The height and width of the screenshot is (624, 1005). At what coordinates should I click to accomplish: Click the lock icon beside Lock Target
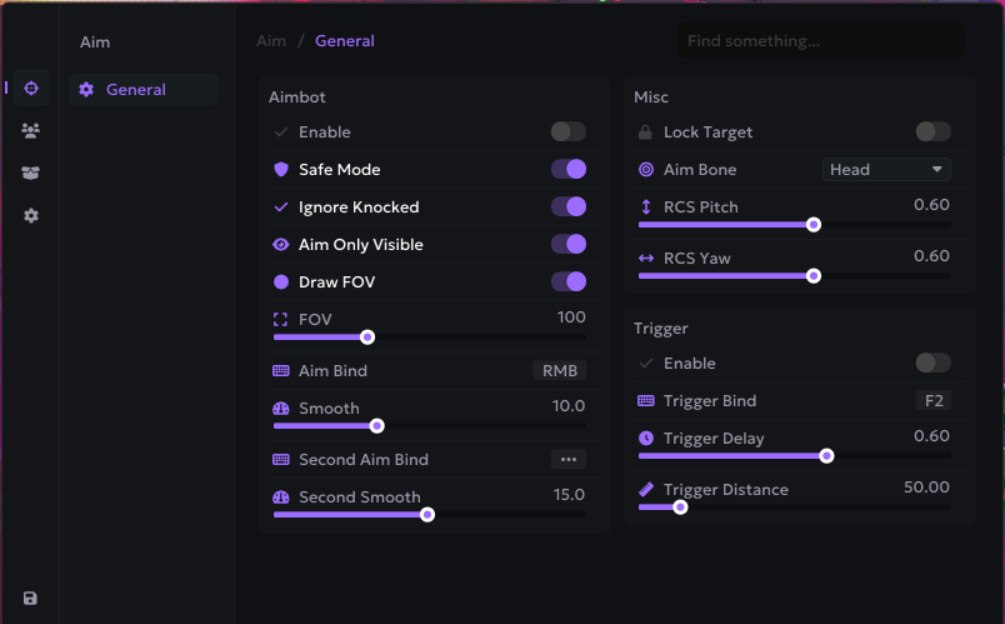tap(645, 132)
